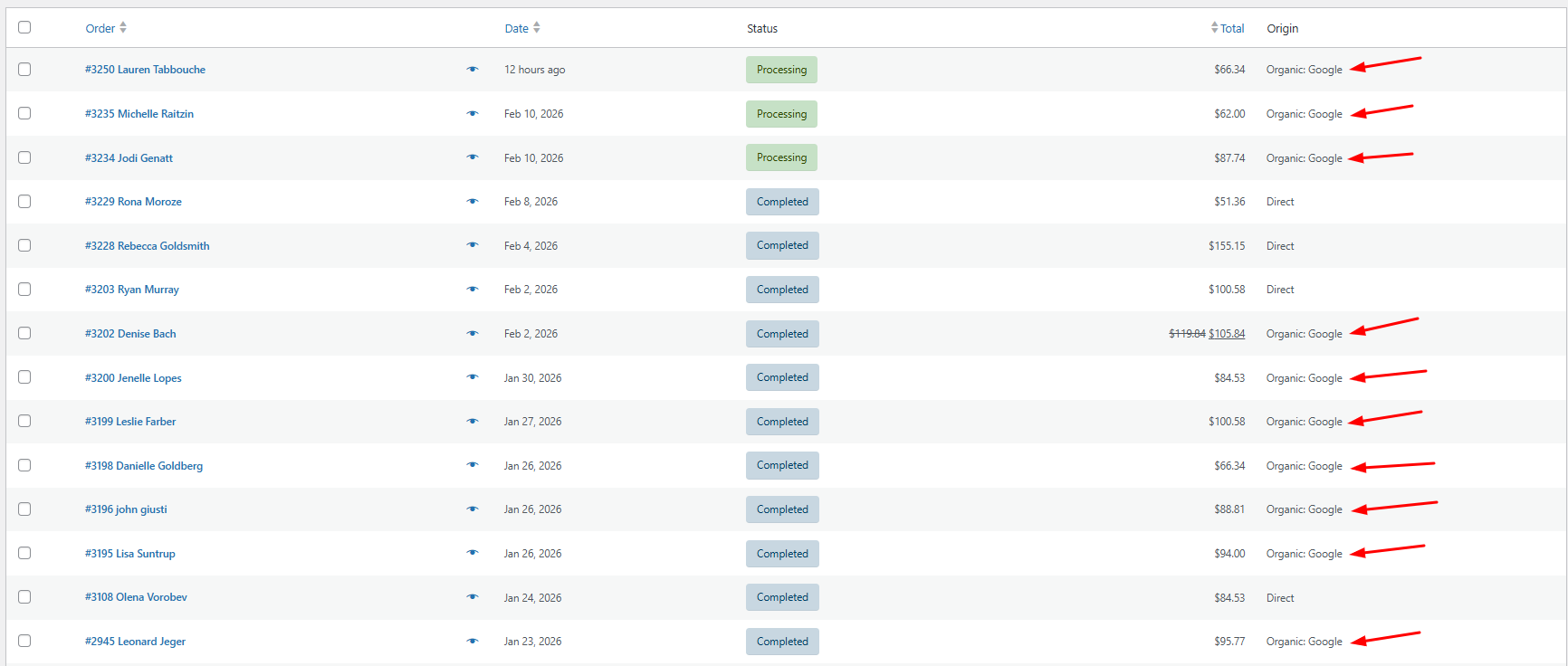Image resolution: width=1568 pixels, height=666 pixels.
Task: Click eye icon for john giusti order
Action: coord(472,509)
